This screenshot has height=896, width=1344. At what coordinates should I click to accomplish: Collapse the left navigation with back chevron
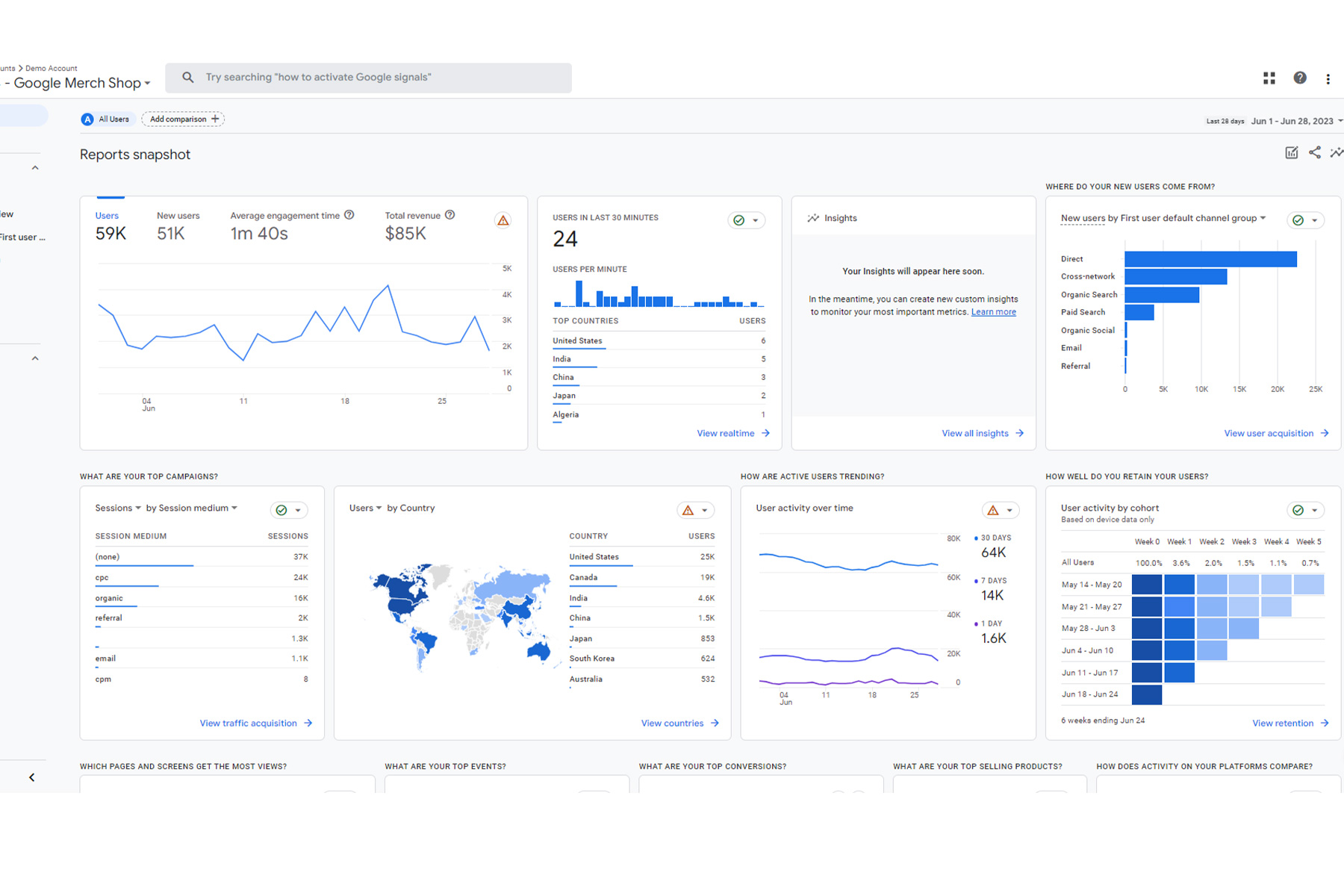(31, 777)
